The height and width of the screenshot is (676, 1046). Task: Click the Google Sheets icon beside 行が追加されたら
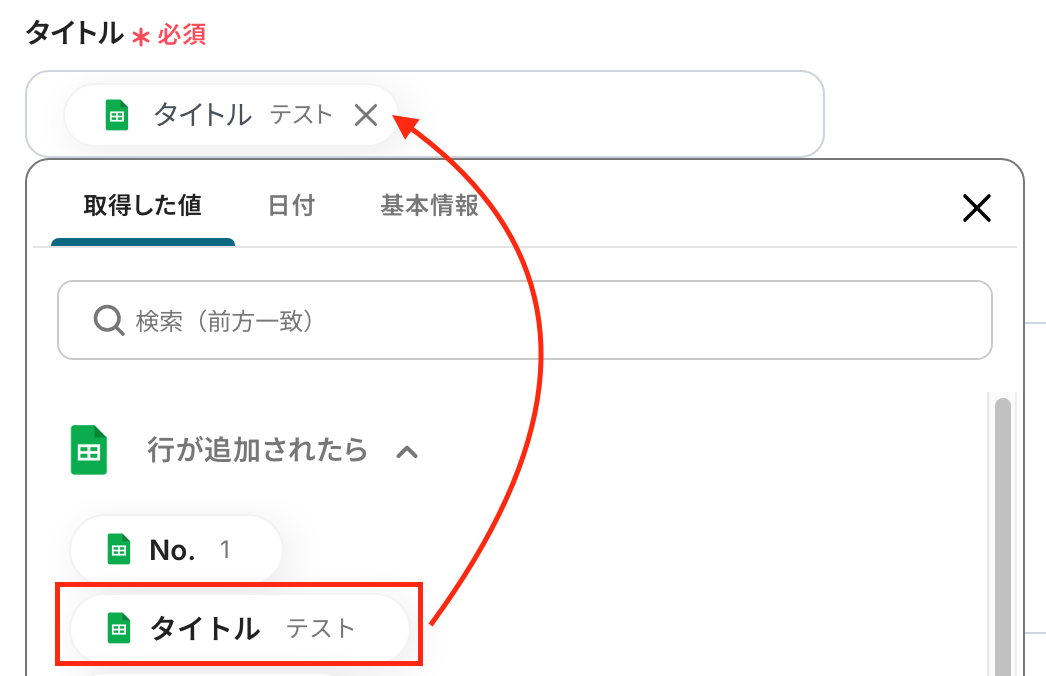tap(89, 451)
